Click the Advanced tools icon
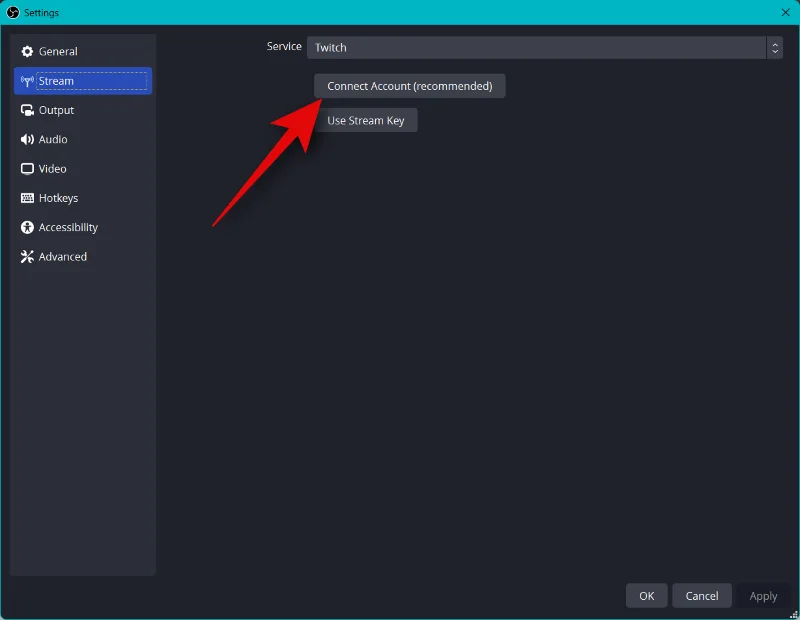 click(x=27, y=257)
